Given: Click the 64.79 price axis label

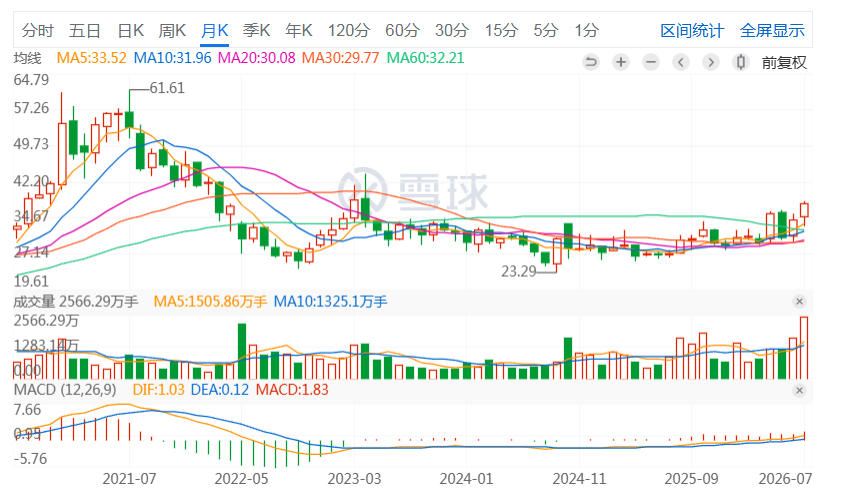Looking at the screenshot, I should coord(31,80).
